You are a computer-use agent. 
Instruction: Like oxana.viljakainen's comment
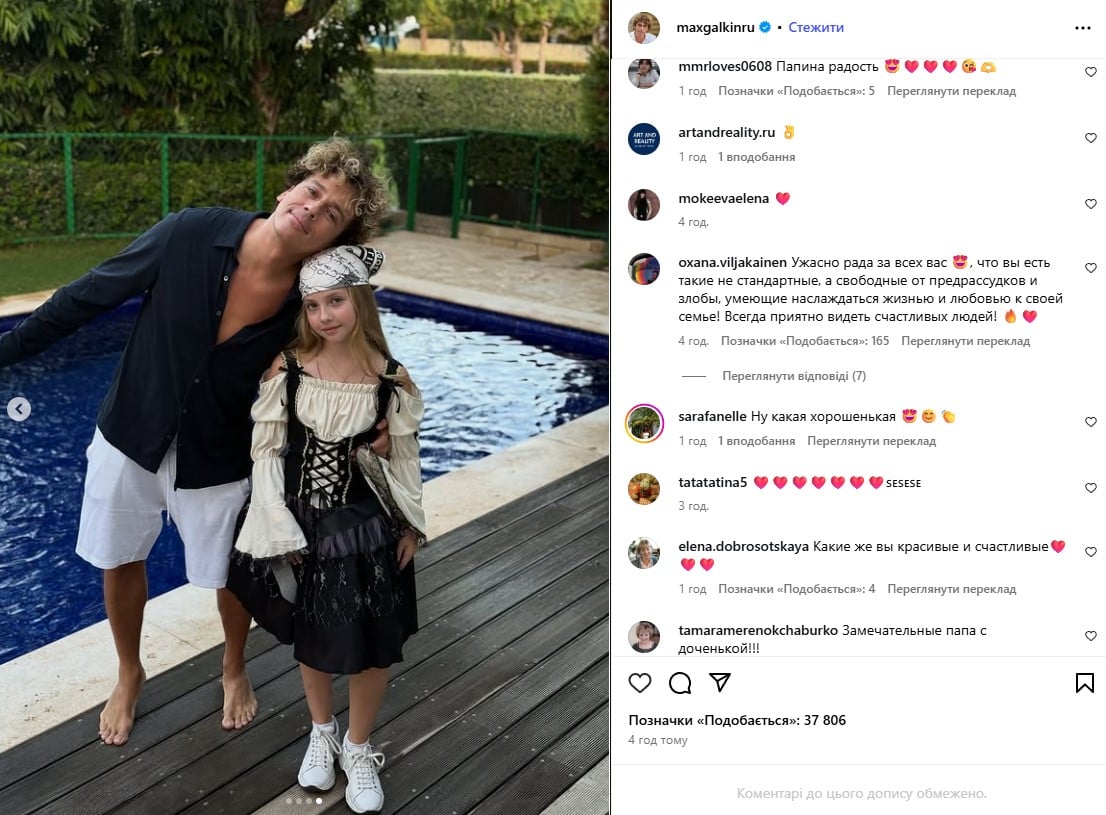(1090, 268)
